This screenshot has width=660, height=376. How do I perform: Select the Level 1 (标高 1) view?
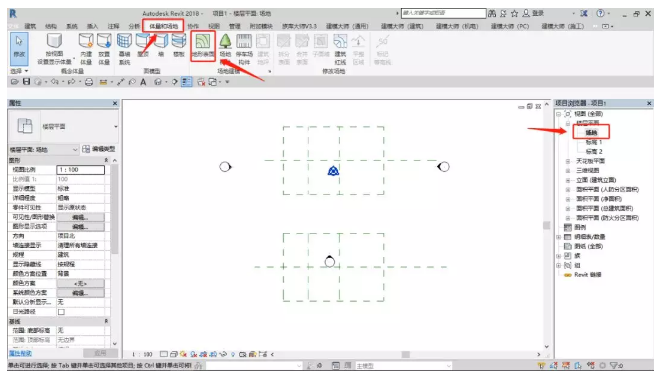point(594,142)
